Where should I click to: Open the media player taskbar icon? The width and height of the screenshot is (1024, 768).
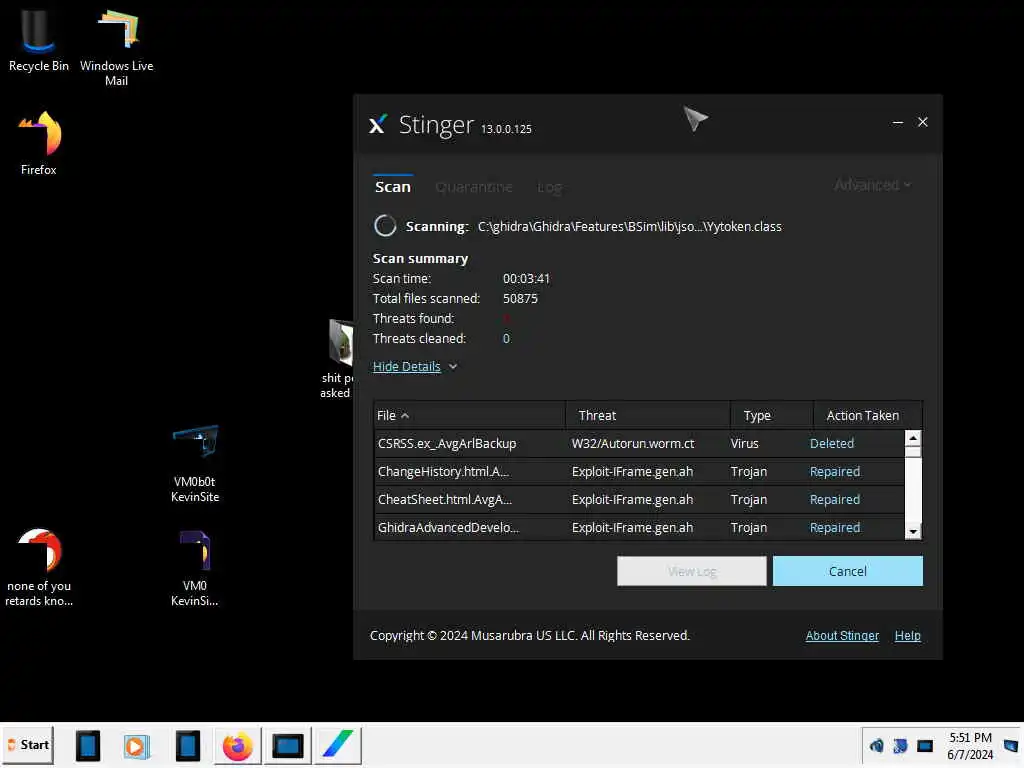pos(136,746)
